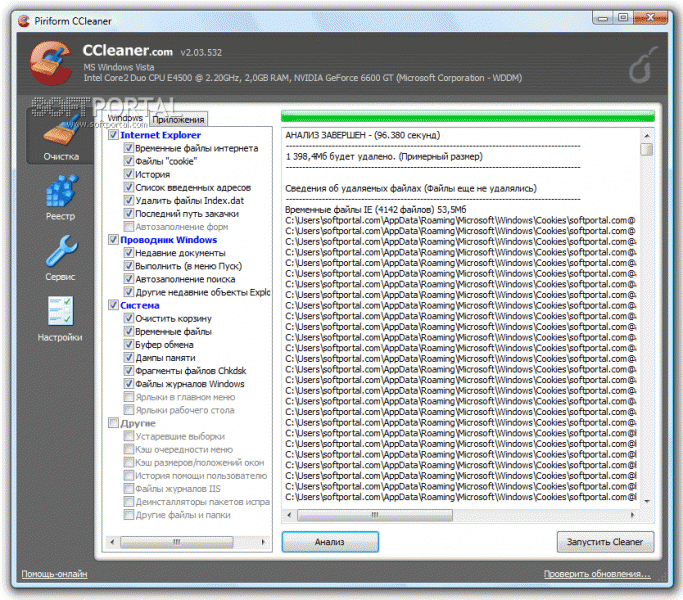This screenshot has height=600, width=683.
Task: Click results vertical scrollbar down arrow
Action: coord(647,502)
